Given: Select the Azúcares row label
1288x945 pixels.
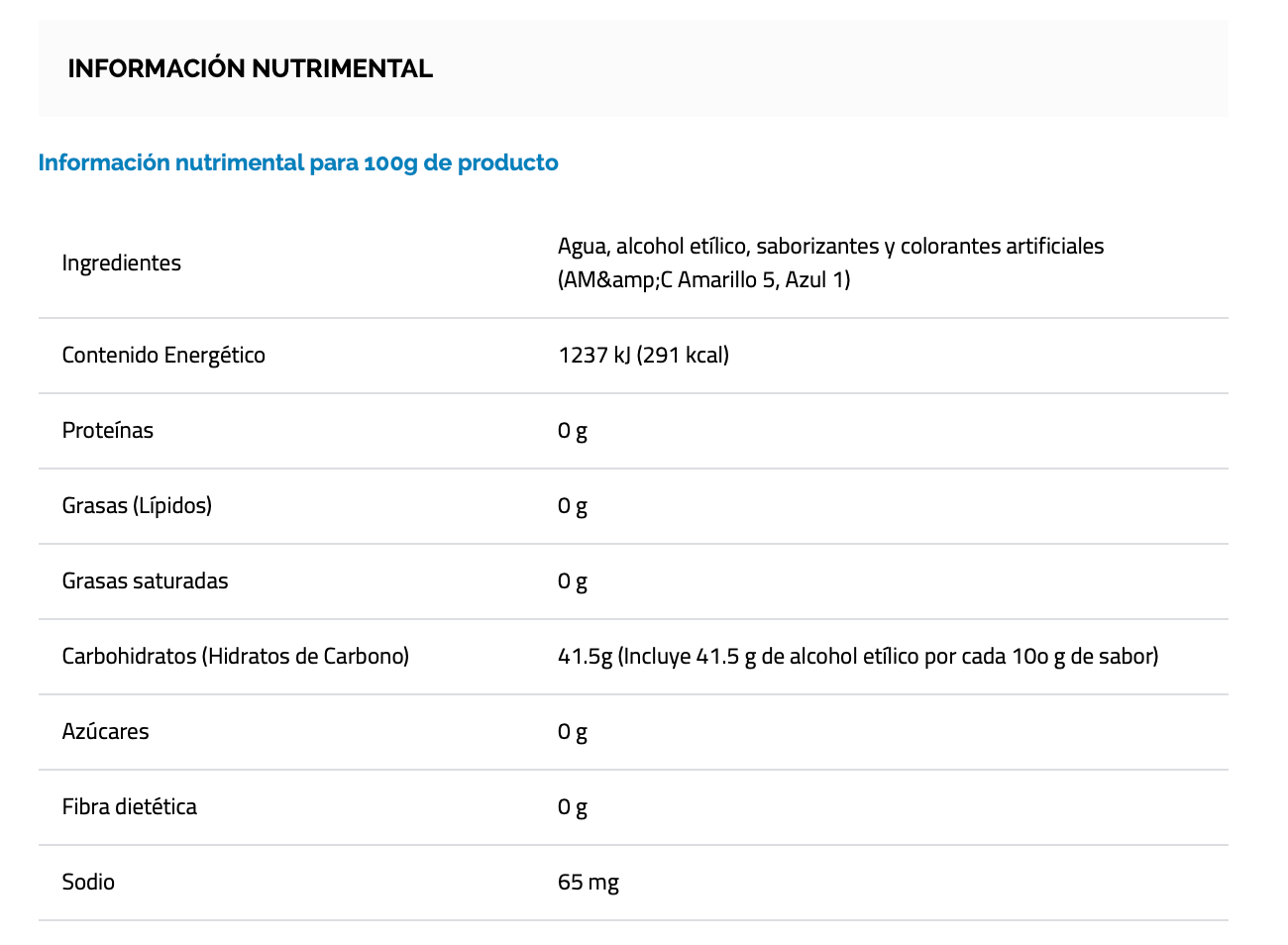Looking at the screenshot, I should 105,731.
